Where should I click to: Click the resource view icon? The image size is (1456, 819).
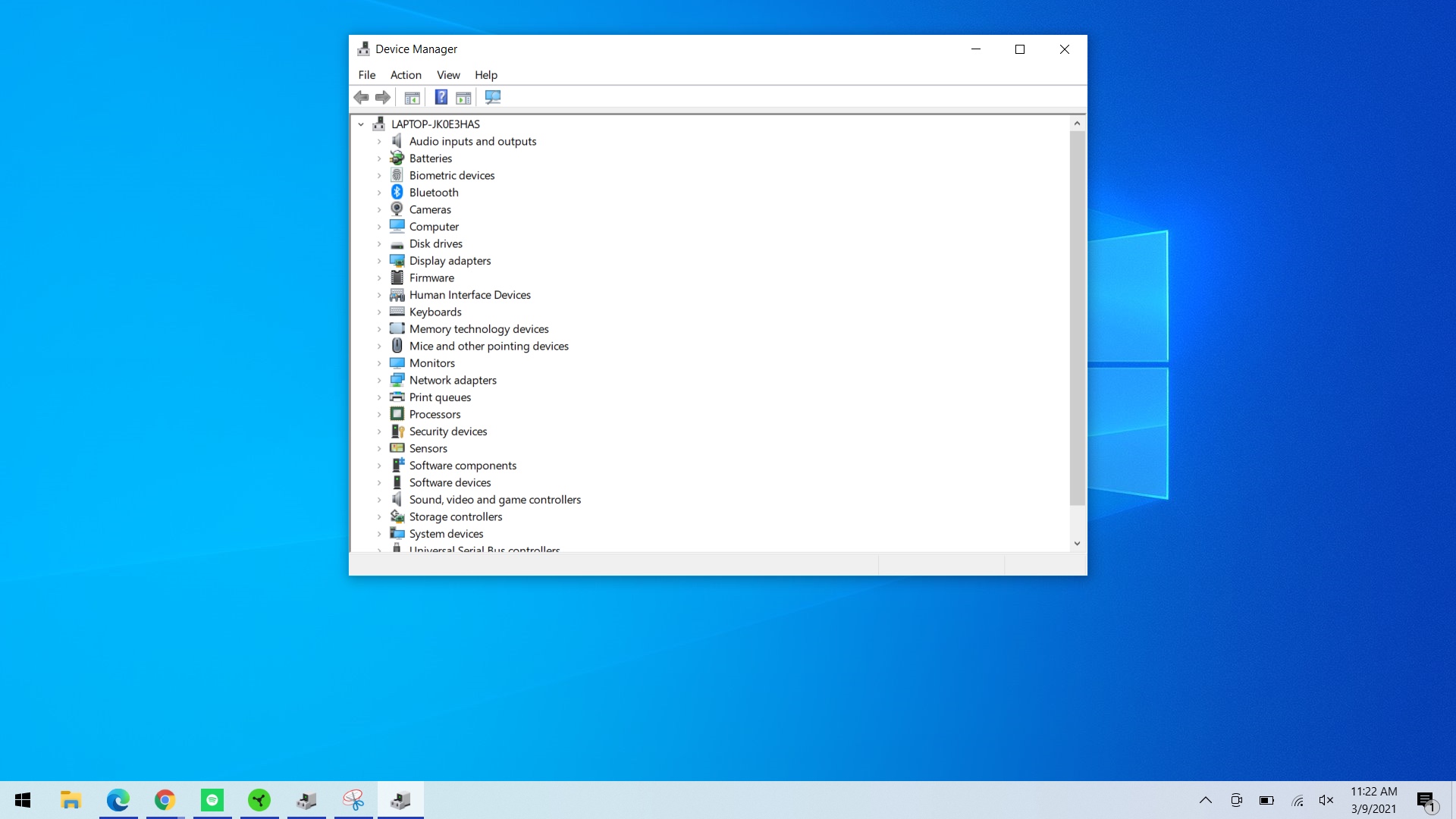pyautogui.click(x=464, y=97)
